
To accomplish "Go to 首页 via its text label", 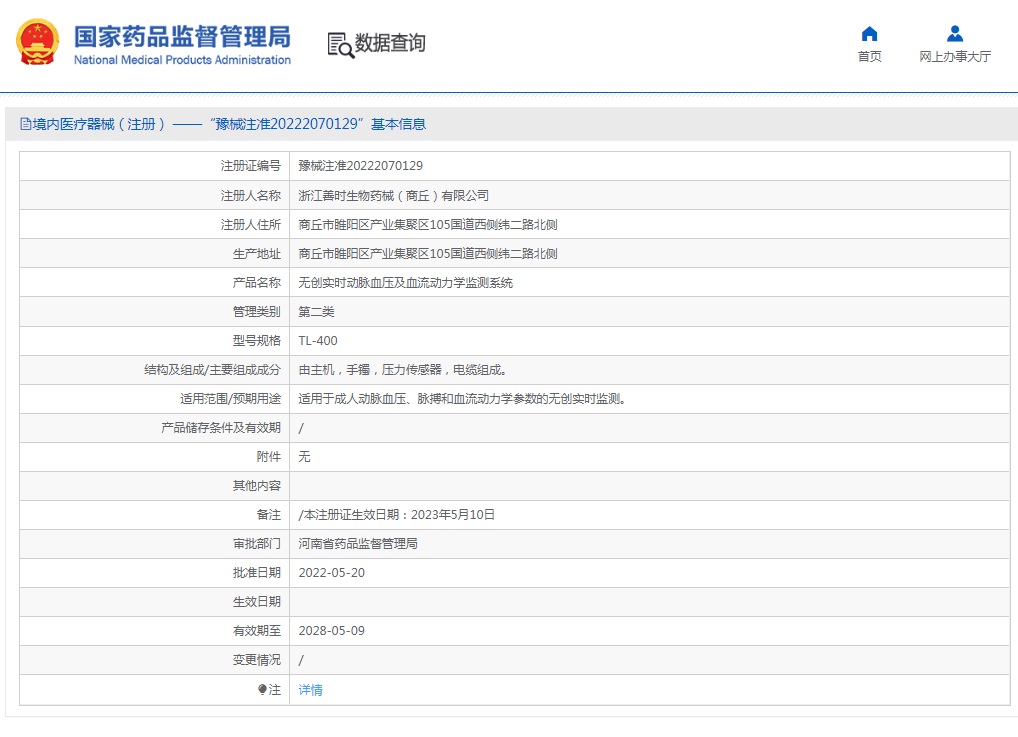I will point(869,57).
